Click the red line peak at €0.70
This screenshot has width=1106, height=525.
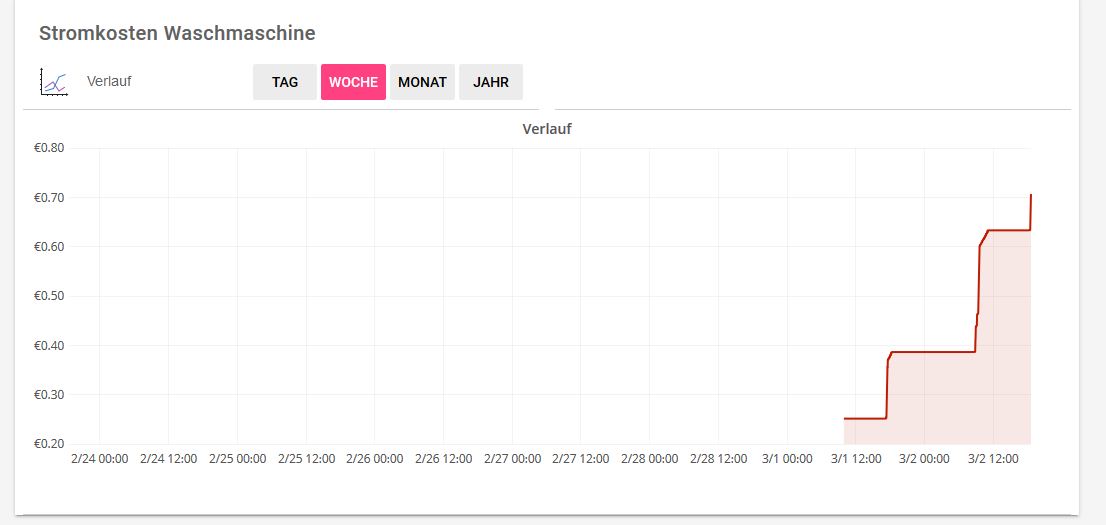[x=1031, y=195]
